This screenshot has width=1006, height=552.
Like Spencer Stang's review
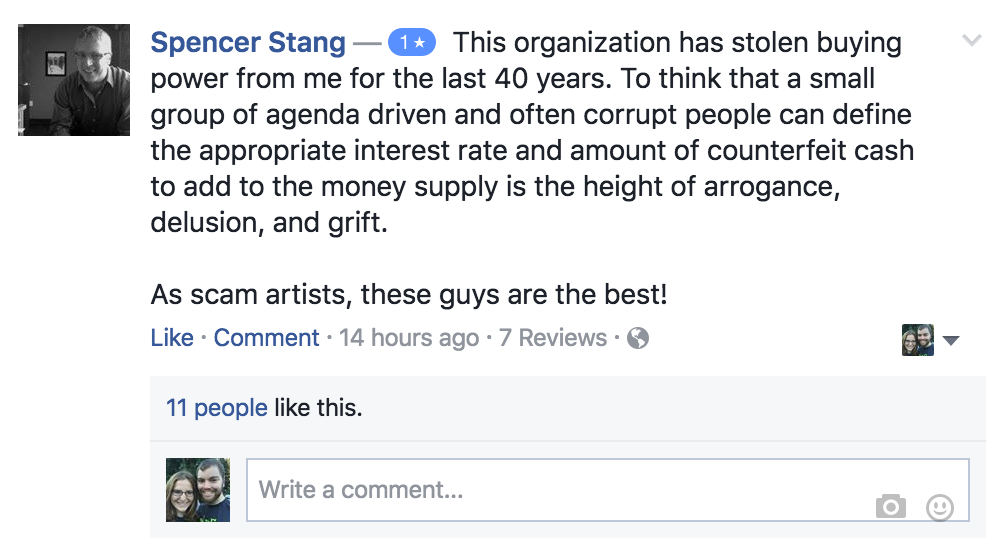[172, 338]
